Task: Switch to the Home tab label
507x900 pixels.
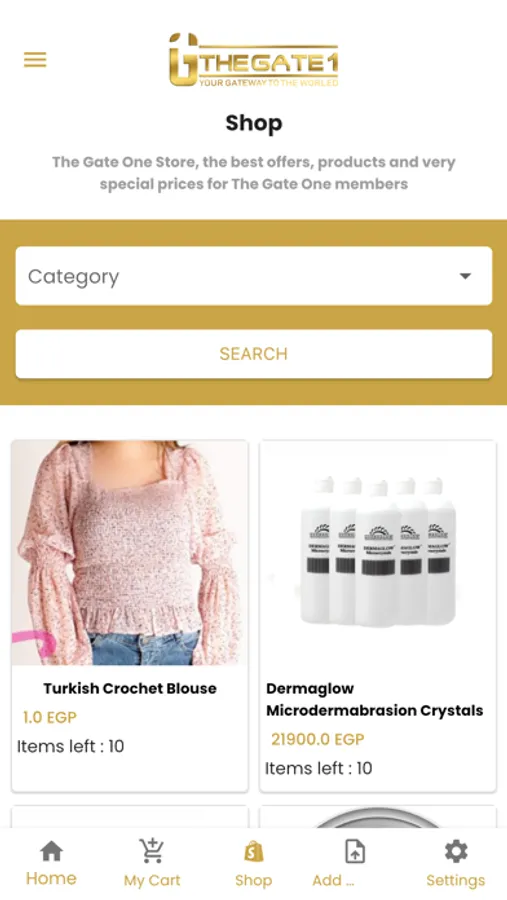Action: [x=51, y=879]
